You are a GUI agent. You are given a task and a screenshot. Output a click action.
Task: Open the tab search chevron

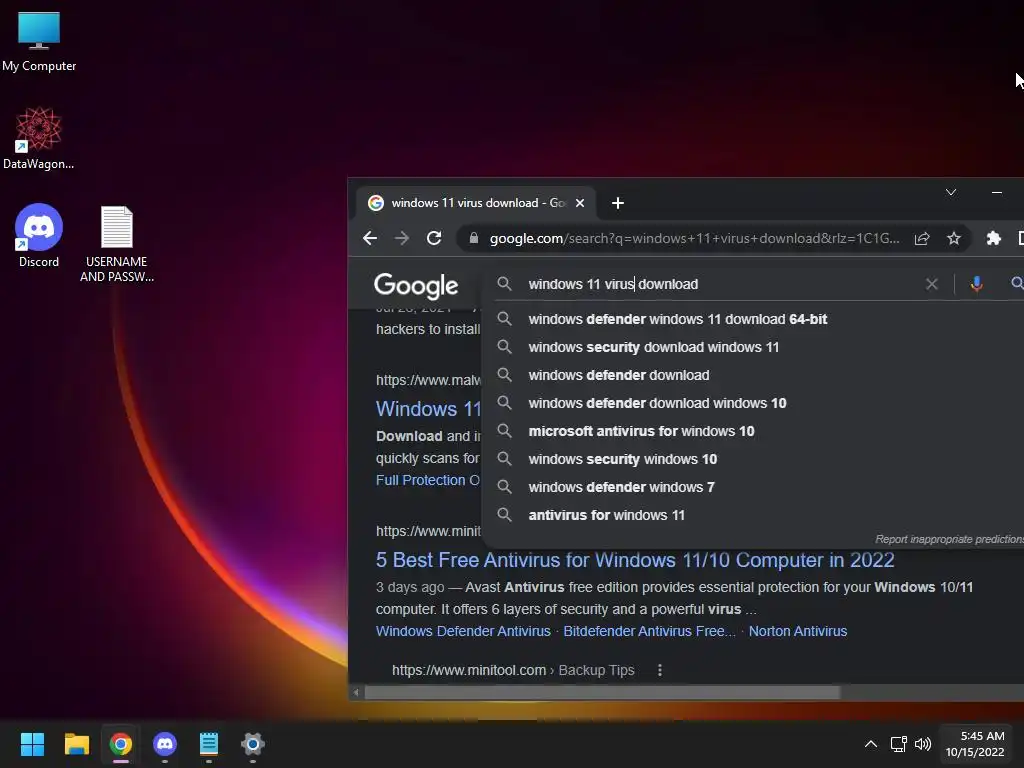tap(951, 193)
